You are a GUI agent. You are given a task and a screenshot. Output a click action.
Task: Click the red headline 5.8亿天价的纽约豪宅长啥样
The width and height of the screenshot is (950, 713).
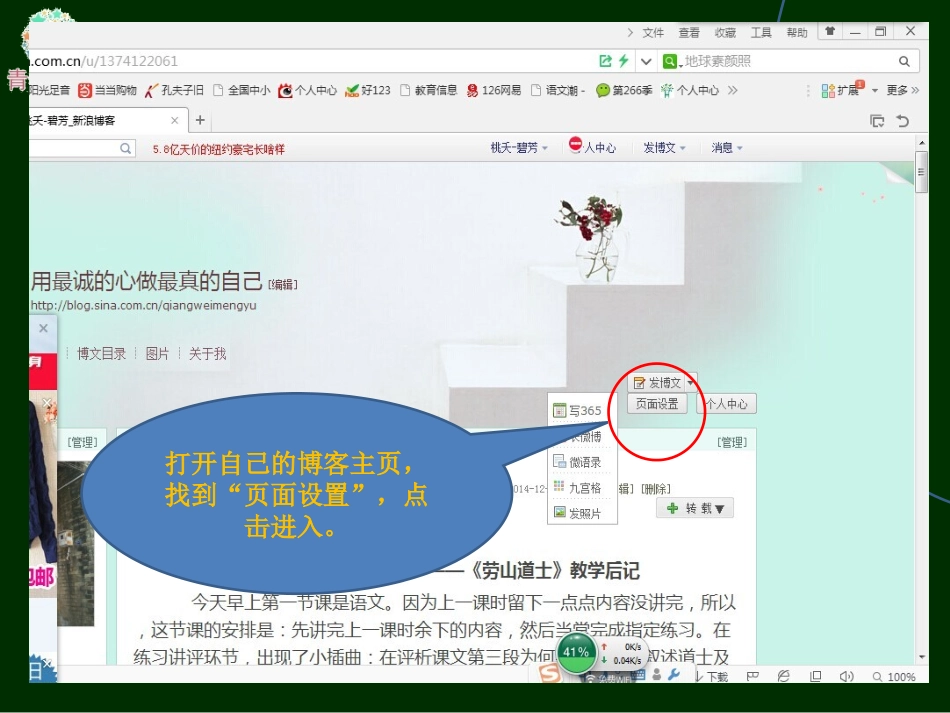pyautogui.click(x=218, y=149)
